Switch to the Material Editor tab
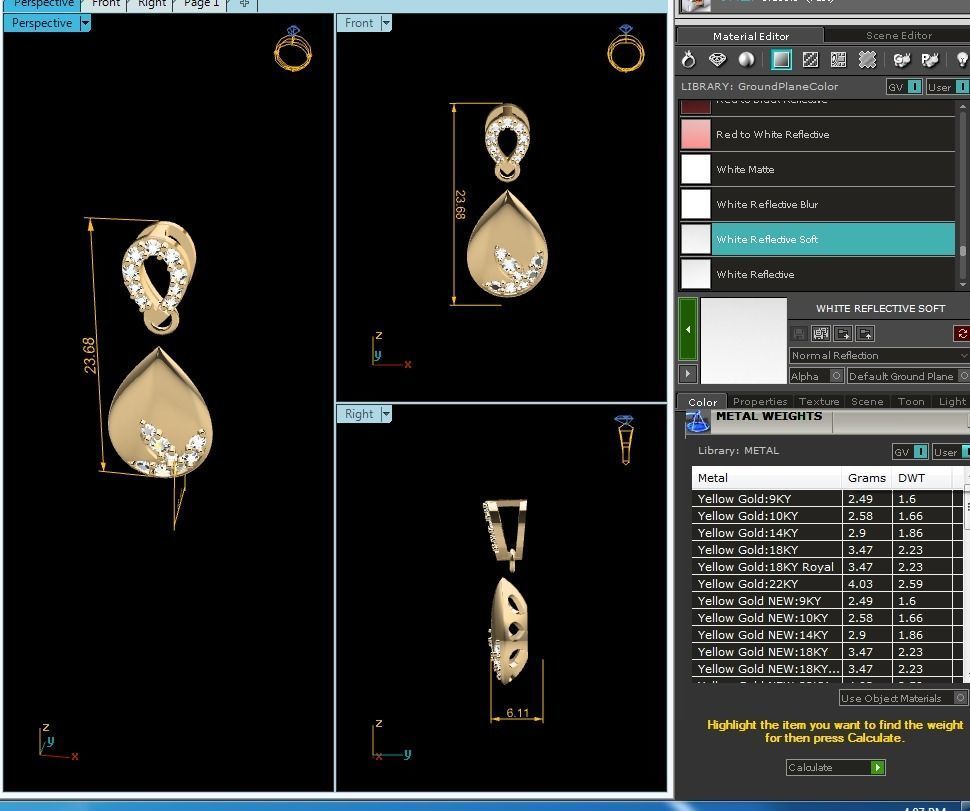The image size is (970, 811). (x=750, y=36)
